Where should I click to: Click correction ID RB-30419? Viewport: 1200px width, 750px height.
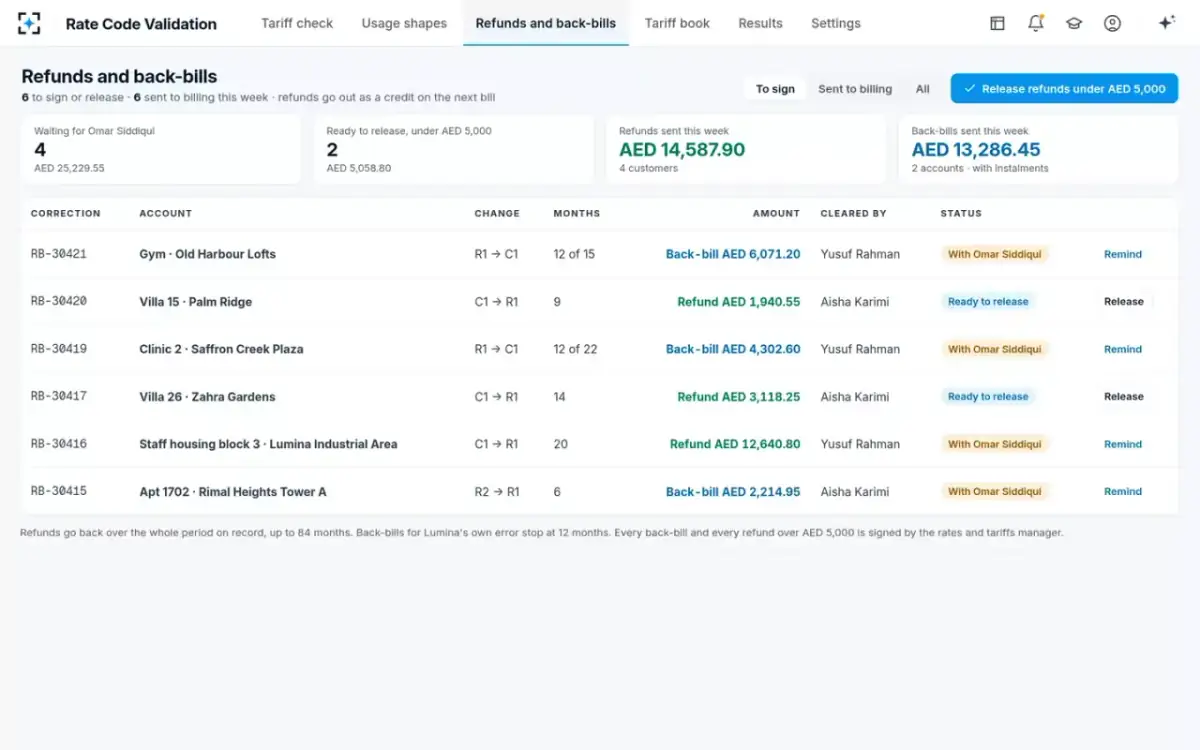[59, 349]
